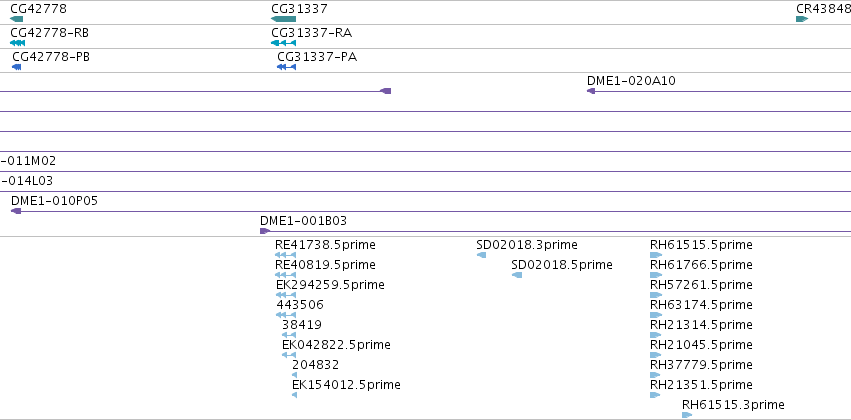The image size is (851, 420).
Task: Click the RH61515.5prime EST glyph
Action: tap(656, 255)
